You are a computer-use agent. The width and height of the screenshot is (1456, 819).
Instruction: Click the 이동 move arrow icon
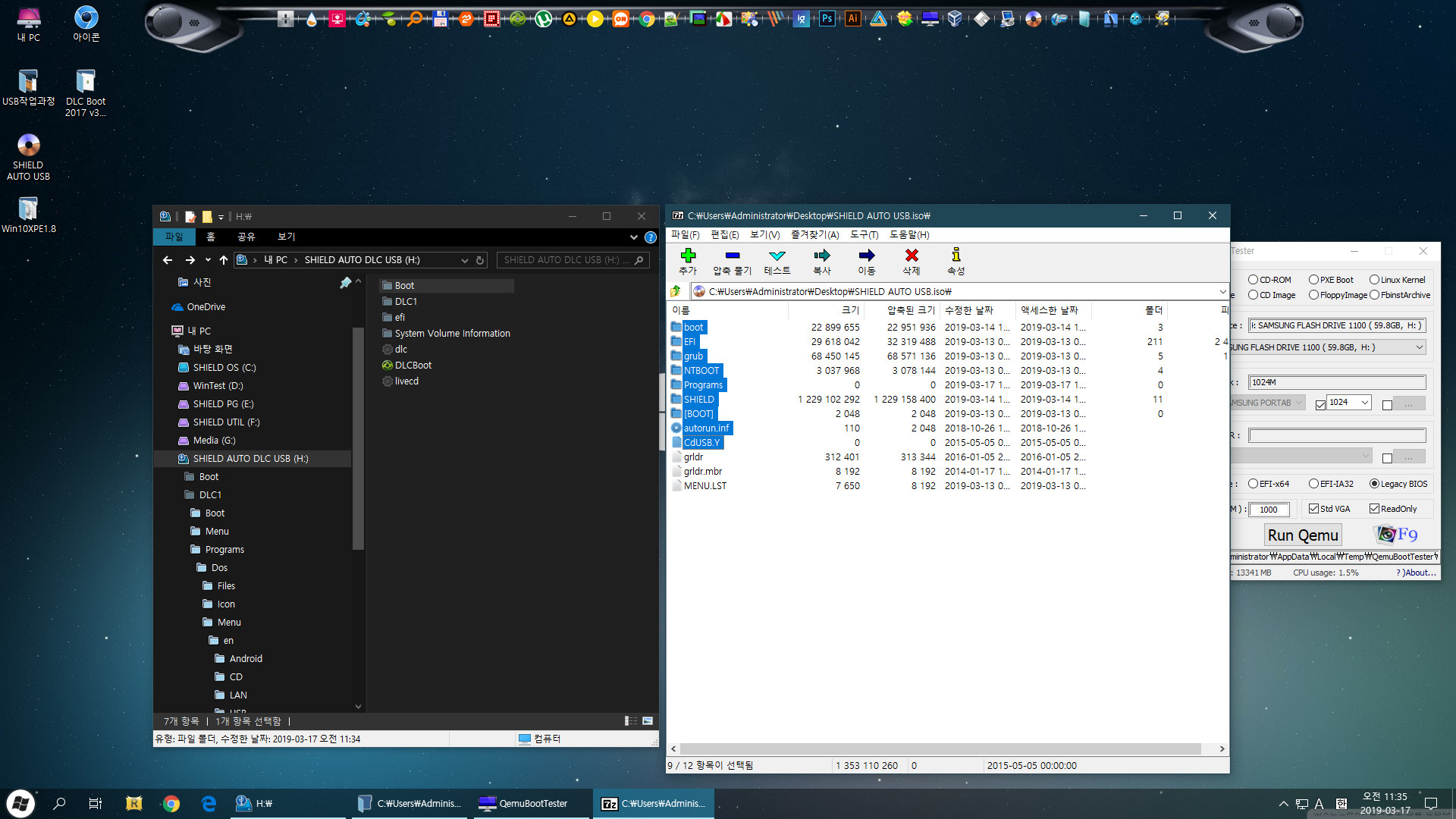pos(867,256)
